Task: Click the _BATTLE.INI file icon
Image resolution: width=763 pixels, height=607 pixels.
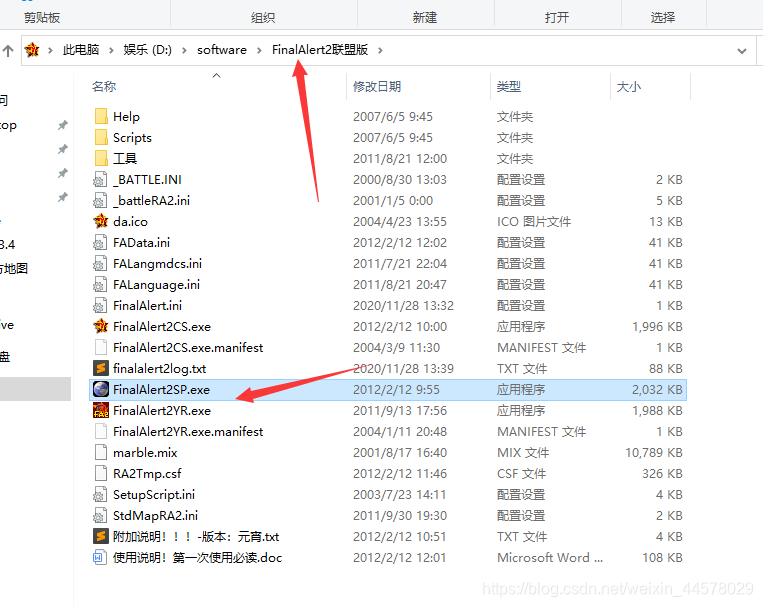Action: coord(101,180)
